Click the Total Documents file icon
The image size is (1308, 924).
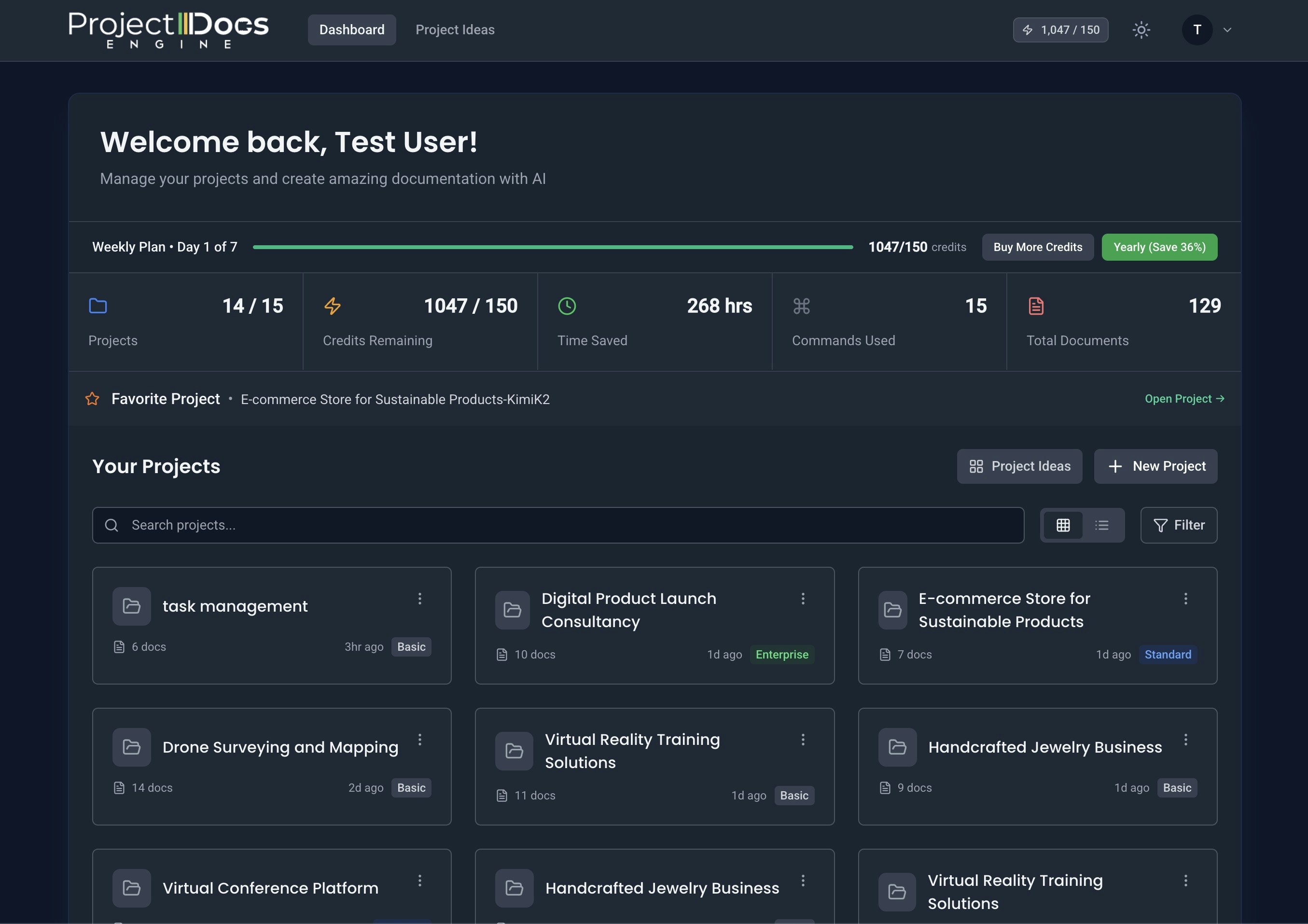point(1036,306)
